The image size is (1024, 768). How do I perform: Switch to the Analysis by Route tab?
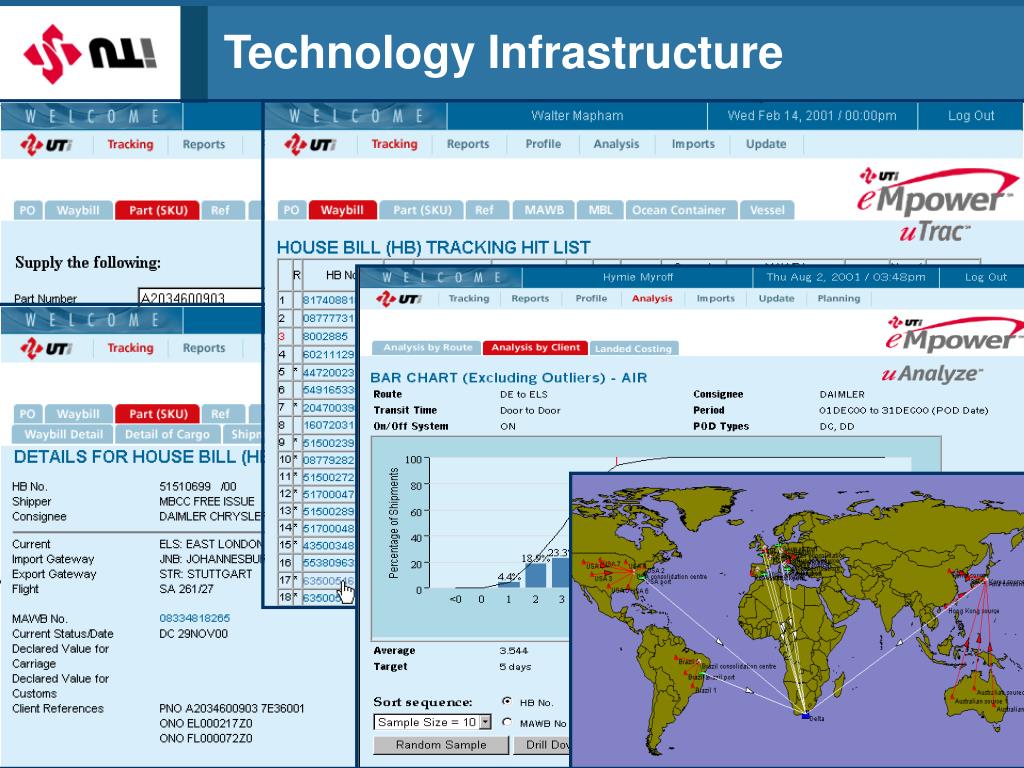pyautogui.click(x=427, y=347)
